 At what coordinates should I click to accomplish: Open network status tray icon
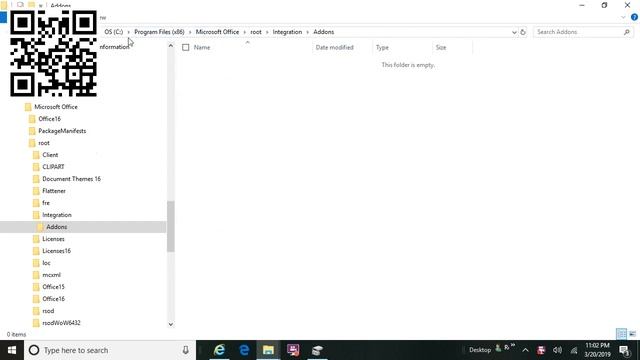pyautogui.click(x=574, y=350)
